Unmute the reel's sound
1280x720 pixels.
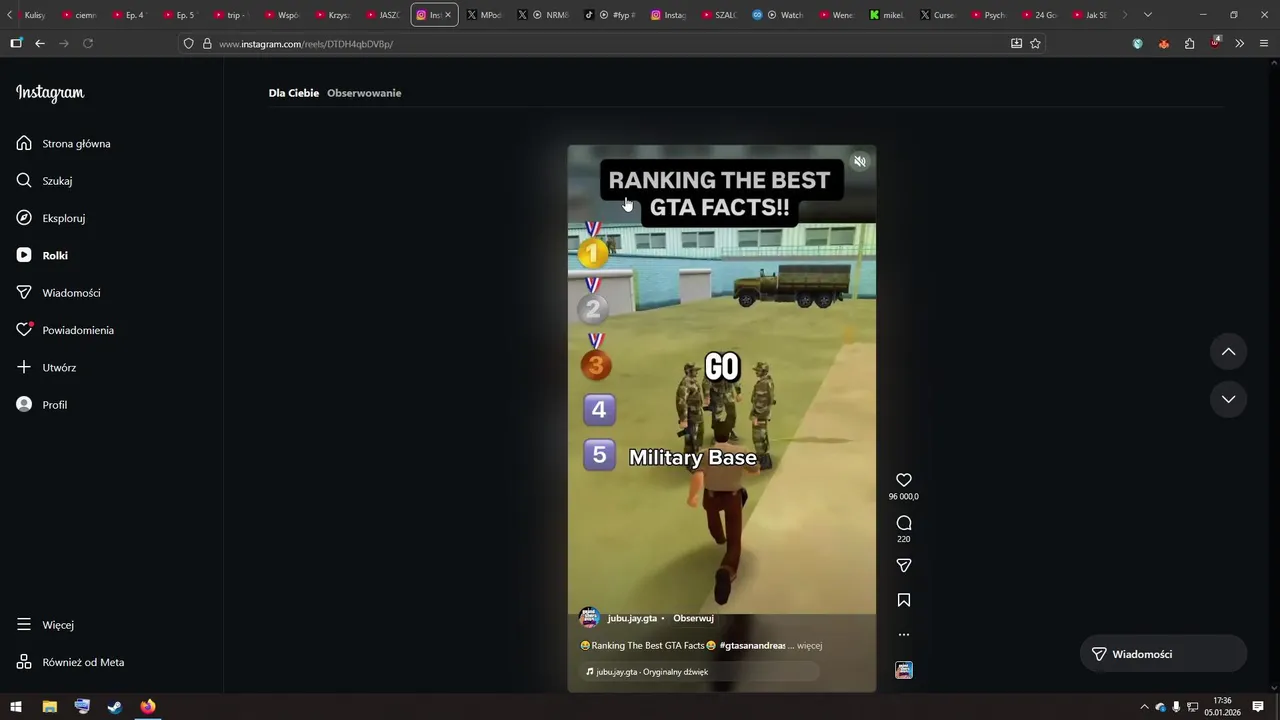click(859, 162)
